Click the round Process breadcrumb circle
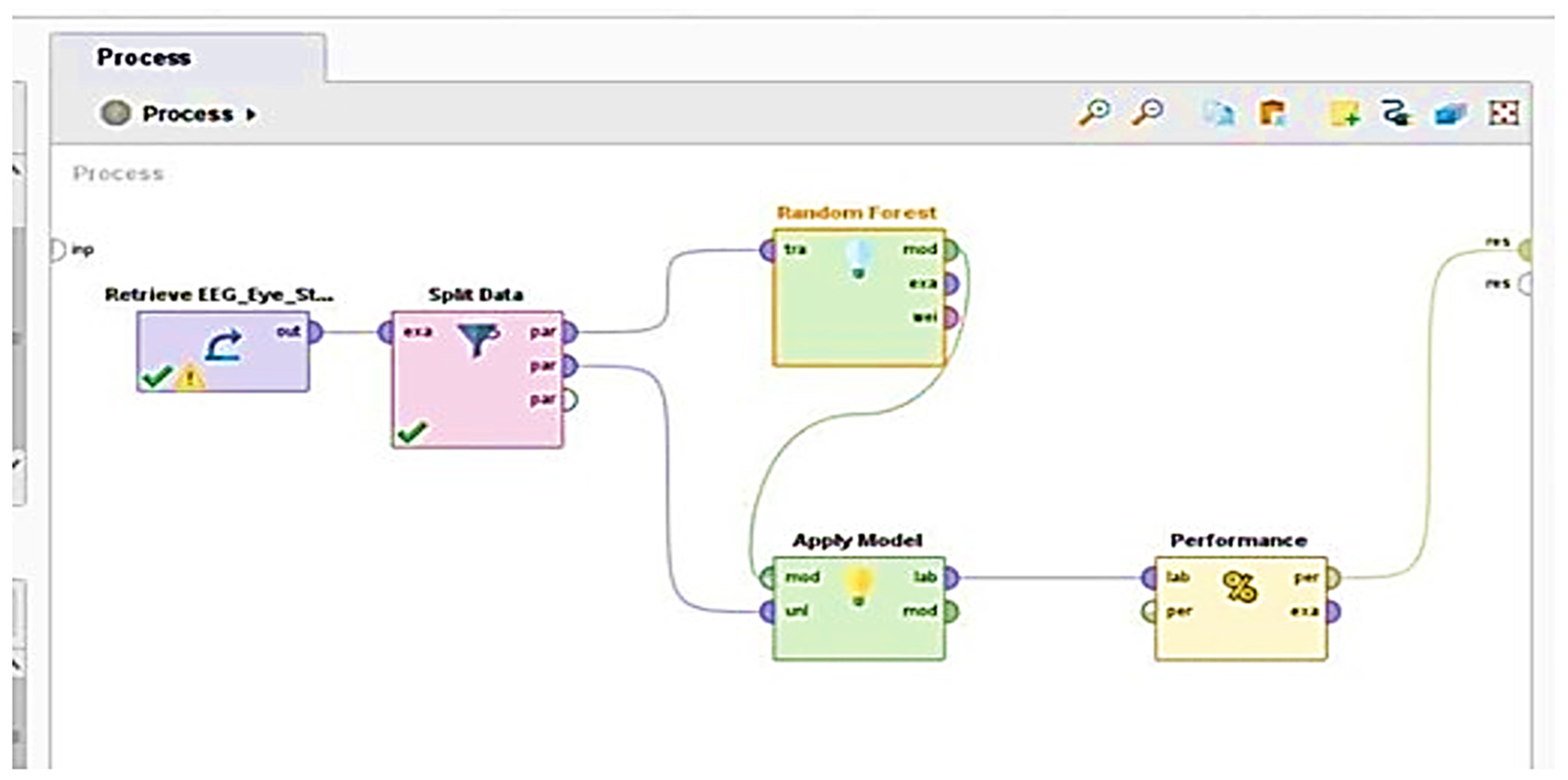Image resolution: width=1568 pixels, height=780 pixels. (x=115, y=113)
